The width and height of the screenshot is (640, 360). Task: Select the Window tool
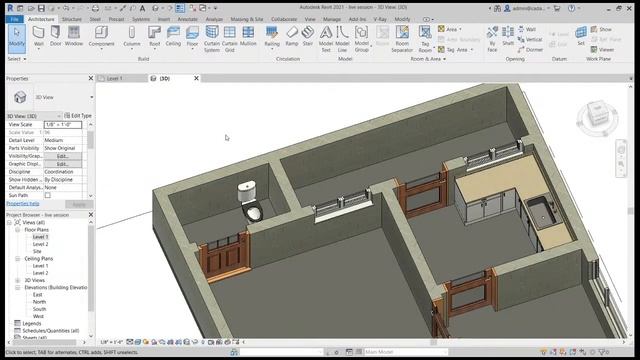click(74, 36)
